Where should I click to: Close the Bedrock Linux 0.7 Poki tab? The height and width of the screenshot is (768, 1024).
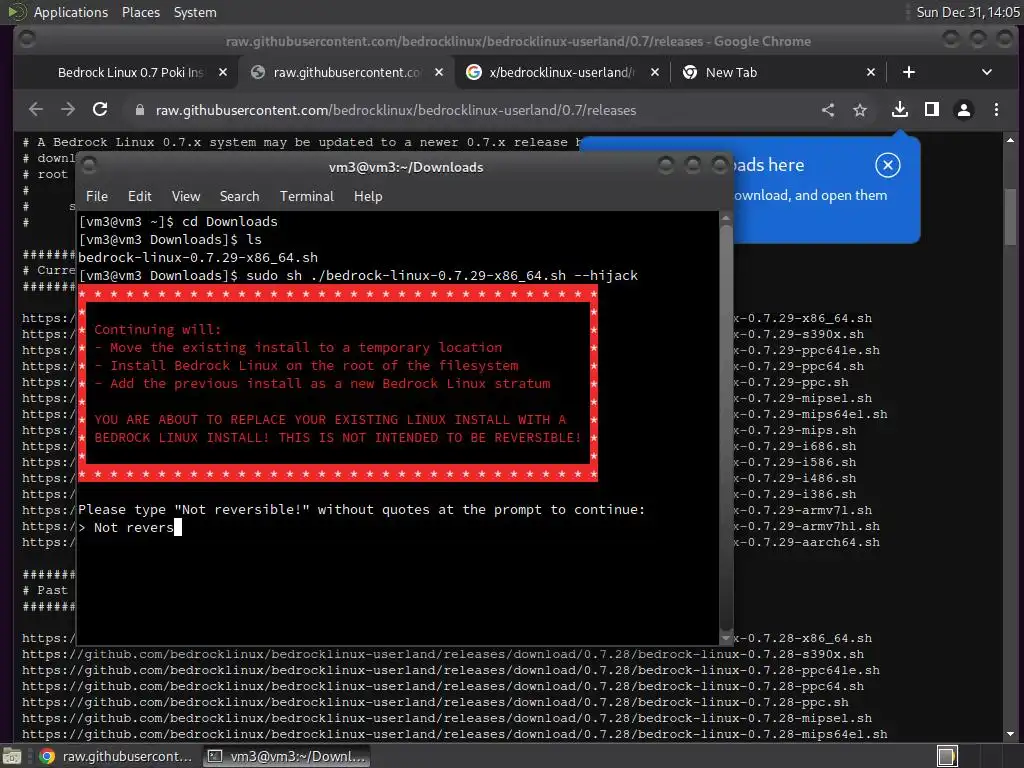click(223, 72)
